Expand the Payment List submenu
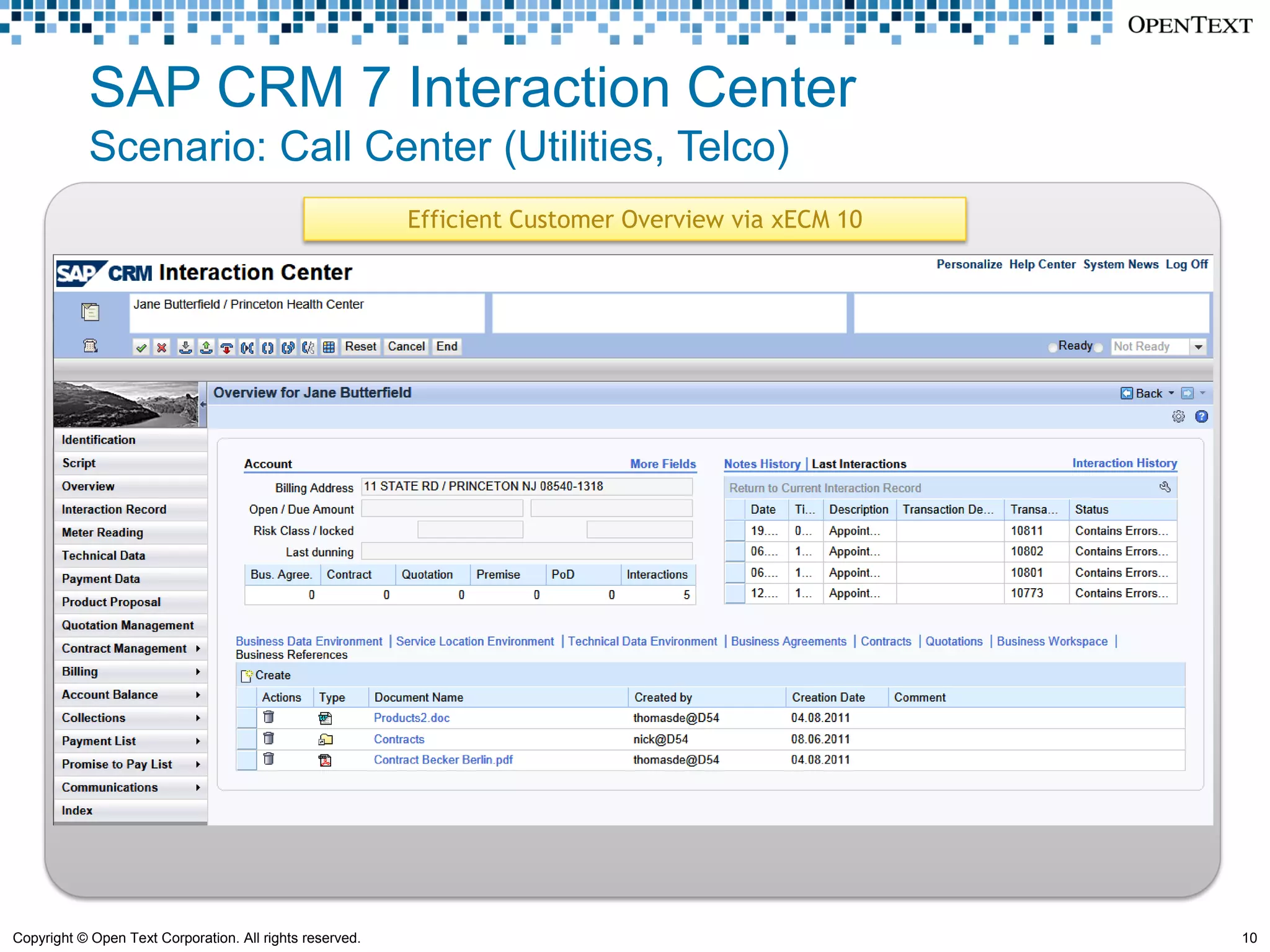The height and width of the screenshot is (952, 1270). pos(198,741)
